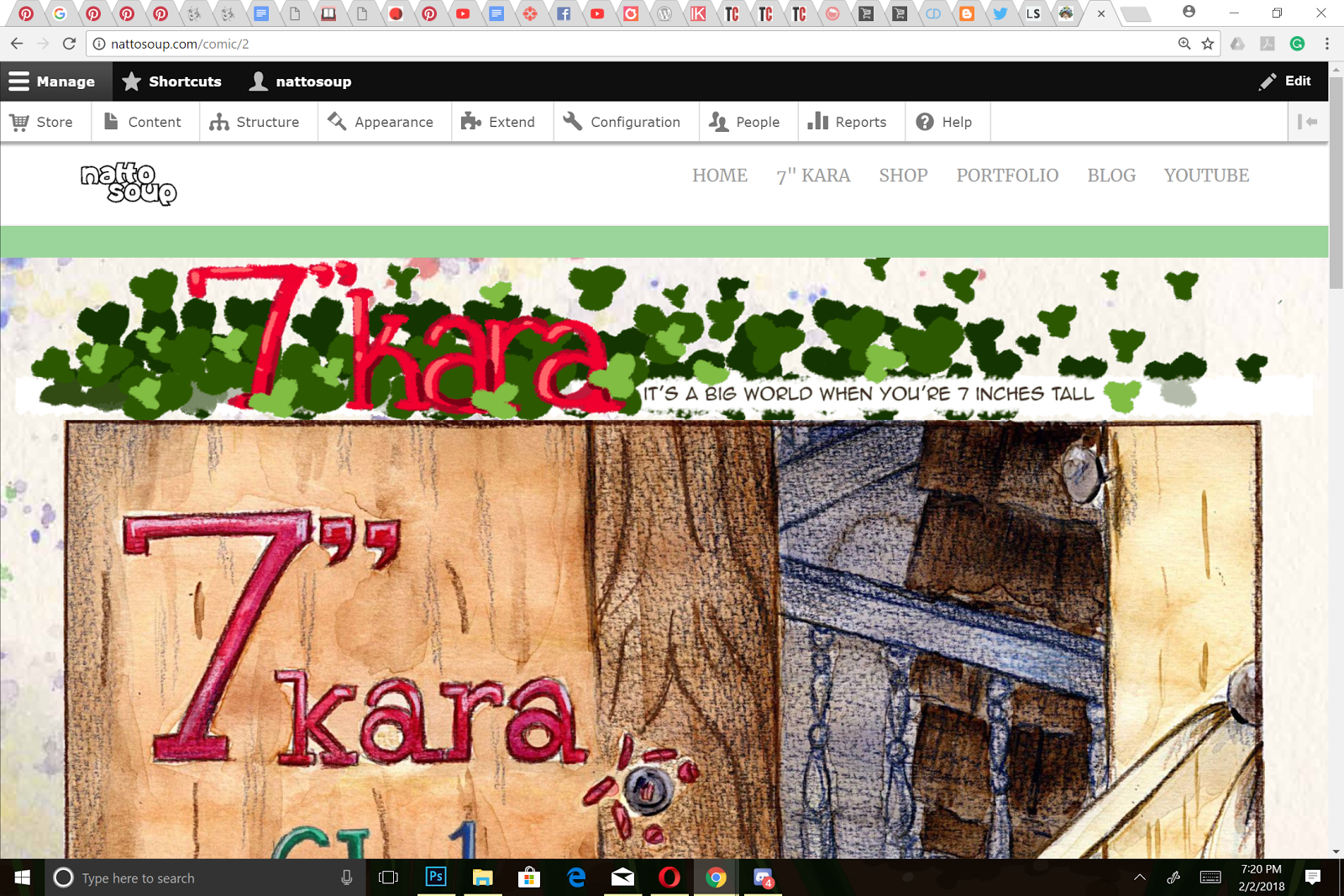Viewport: 1344px width, 896px height.
Task: Visit the SHOP navigation link
Action: 903,176
